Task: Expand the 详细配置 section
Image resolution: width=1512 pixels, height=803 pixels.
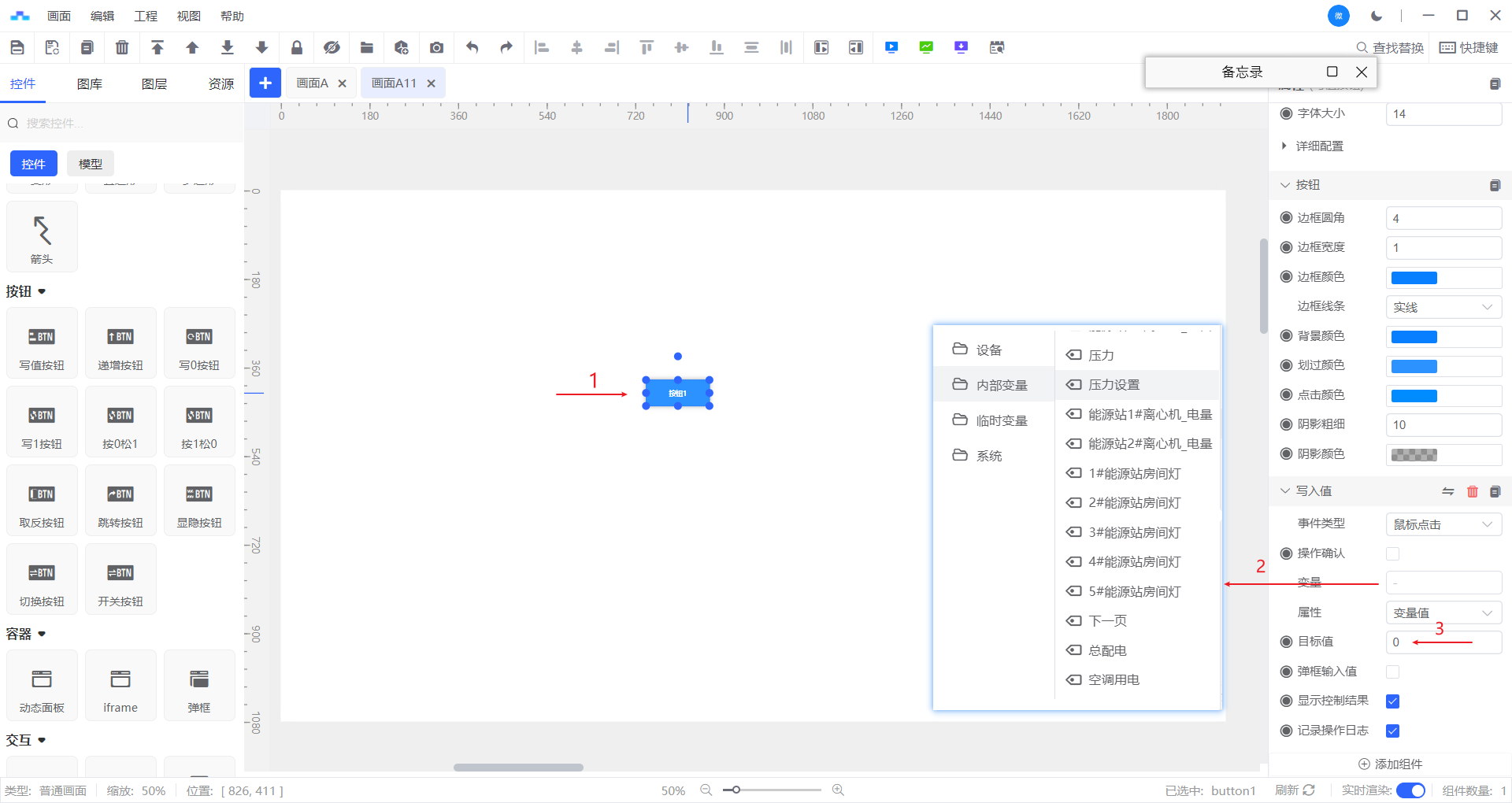Action: tap(1319, 146)
